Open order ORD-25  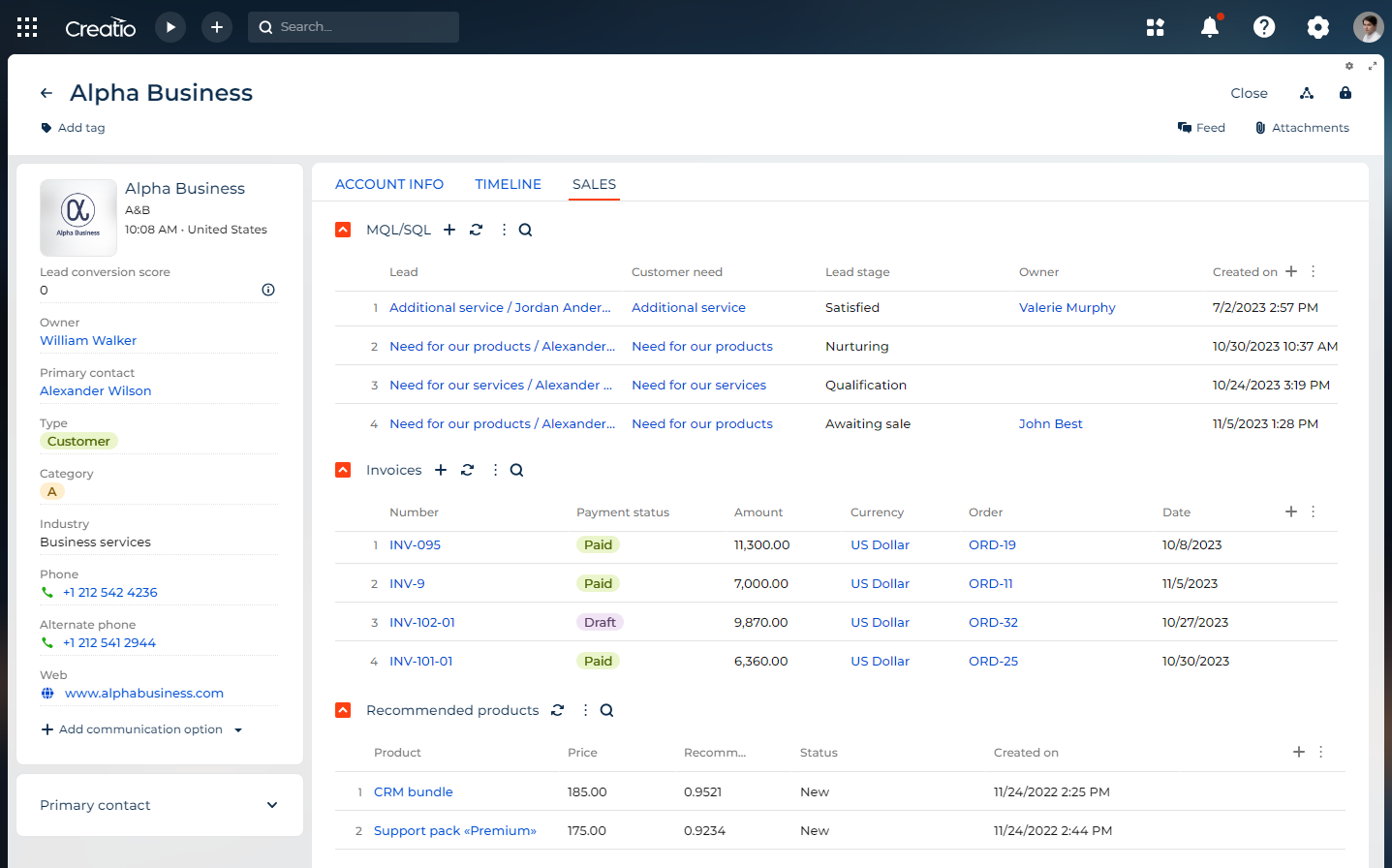(x=993, y=662)
